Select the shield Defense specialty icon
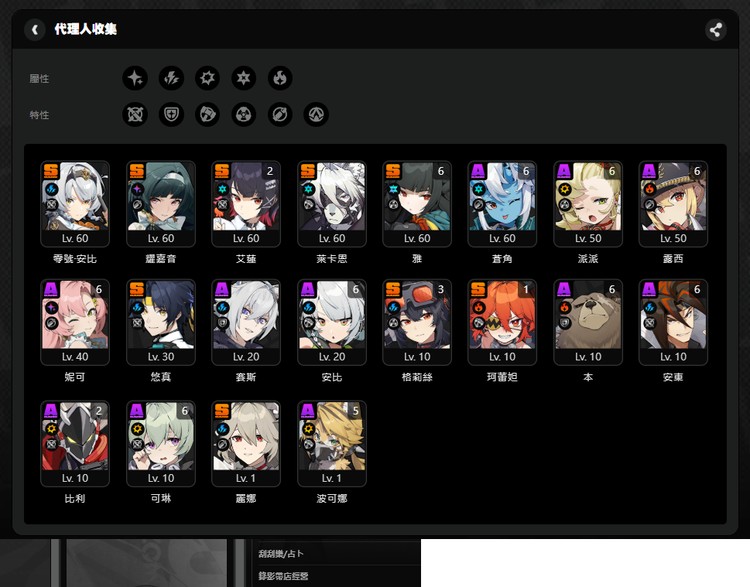Image resolution: width=750 pixels, height=587 pixels. 171,115
